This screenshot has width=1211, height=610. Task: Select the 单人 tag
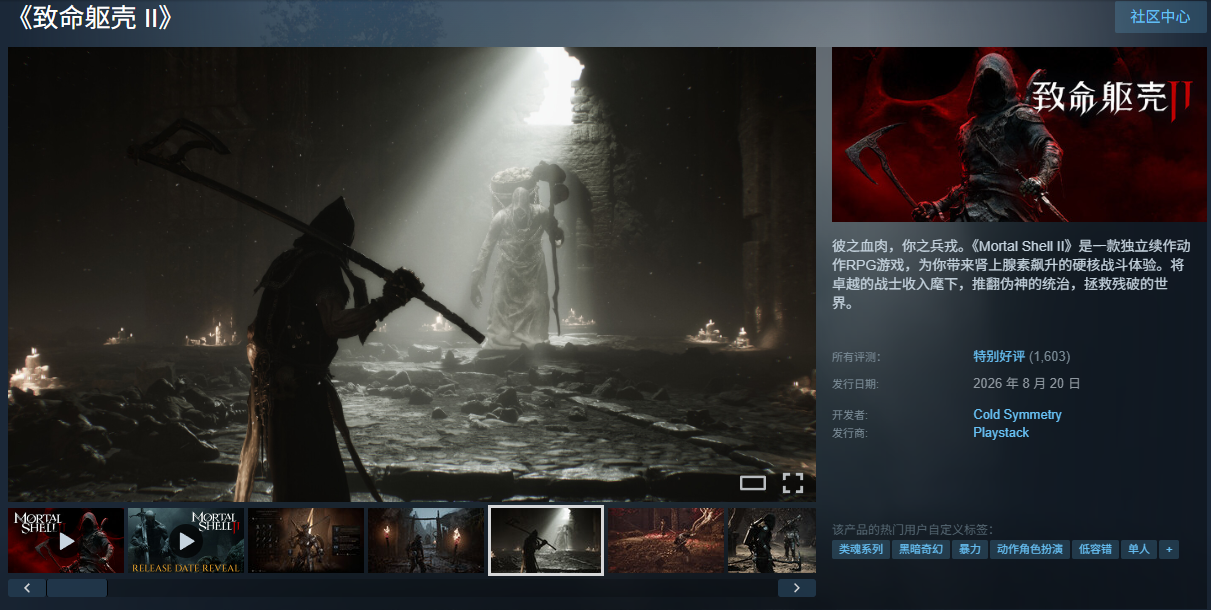pos(1139,549)
